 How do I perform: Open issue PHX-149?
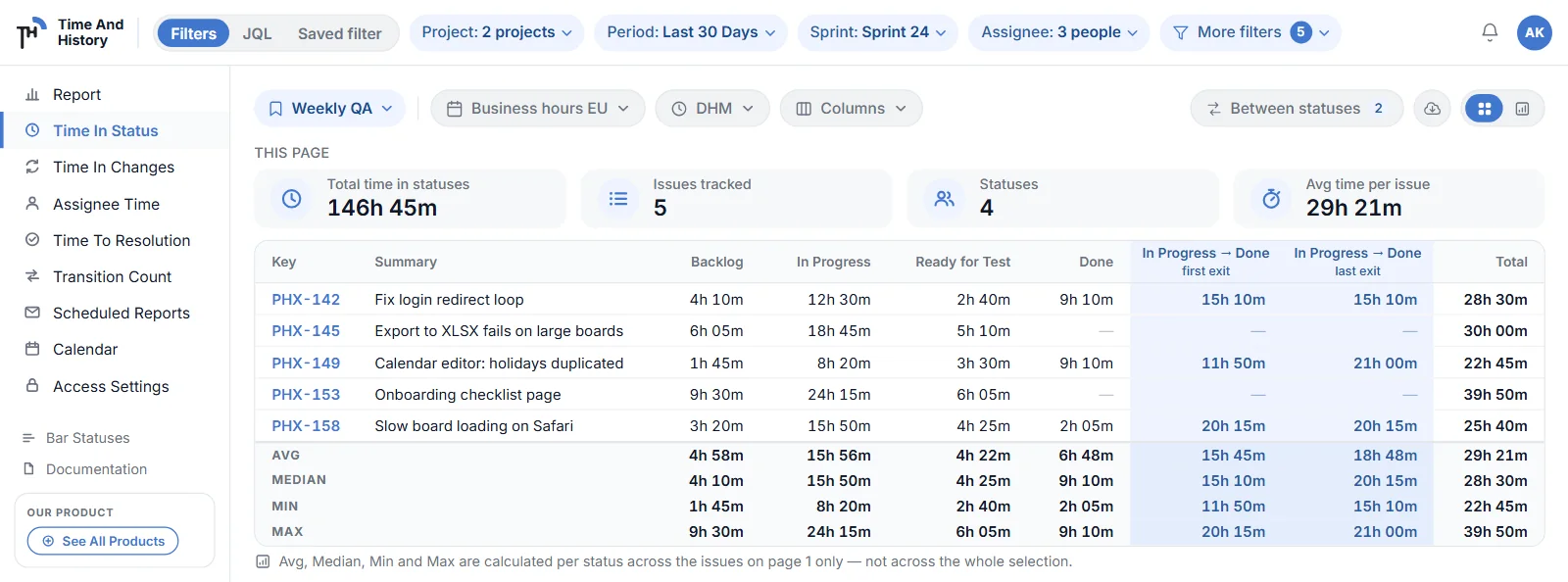pyautogui.click(x=306, y=363)
